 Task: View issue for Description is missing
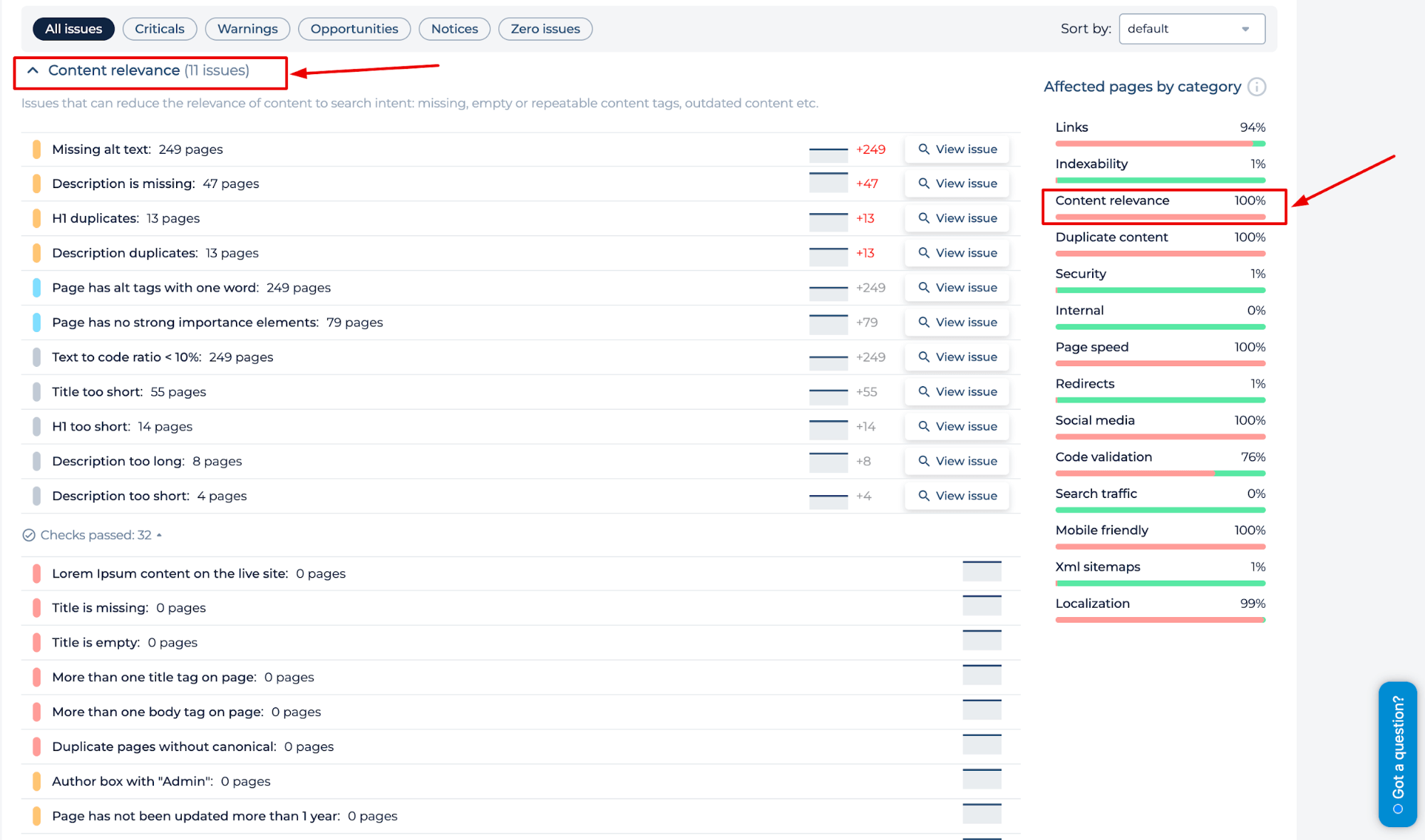[955, 183]
